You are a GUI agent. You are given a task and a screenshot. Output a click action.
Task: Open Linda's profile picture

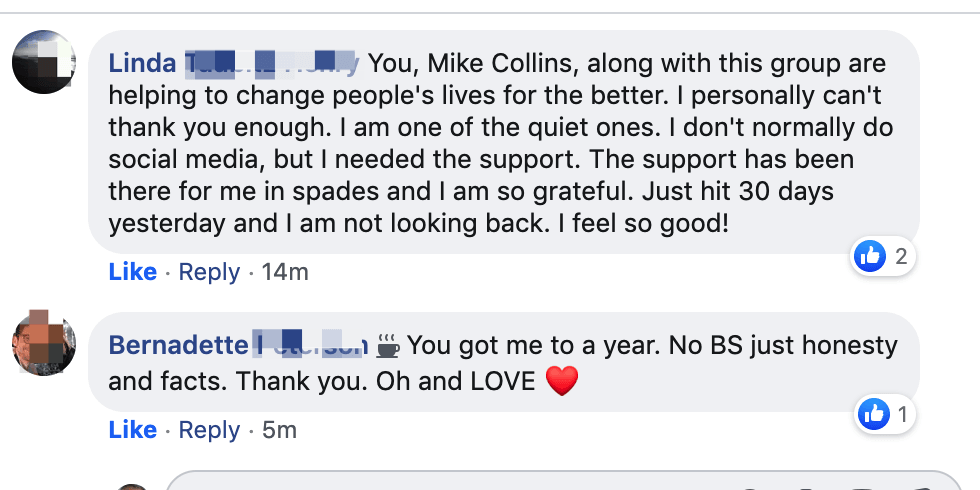(43, 62)
